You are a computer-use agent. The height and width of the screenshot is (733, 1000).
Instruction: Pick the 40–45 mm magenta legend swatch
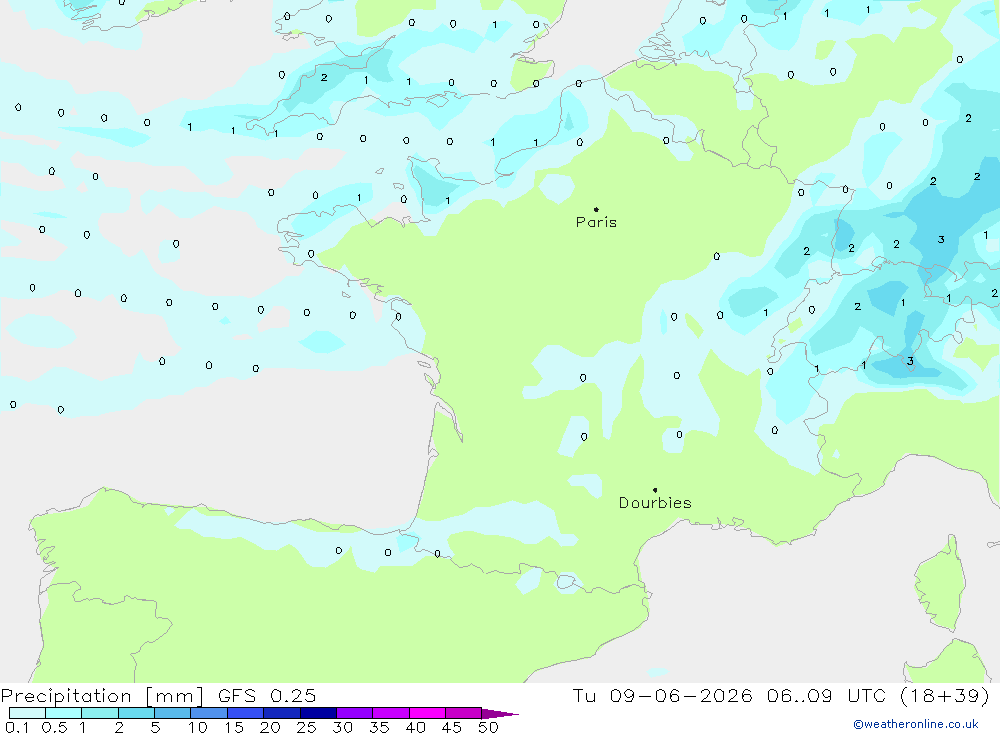pyautogui.click(x=427, y=713)
